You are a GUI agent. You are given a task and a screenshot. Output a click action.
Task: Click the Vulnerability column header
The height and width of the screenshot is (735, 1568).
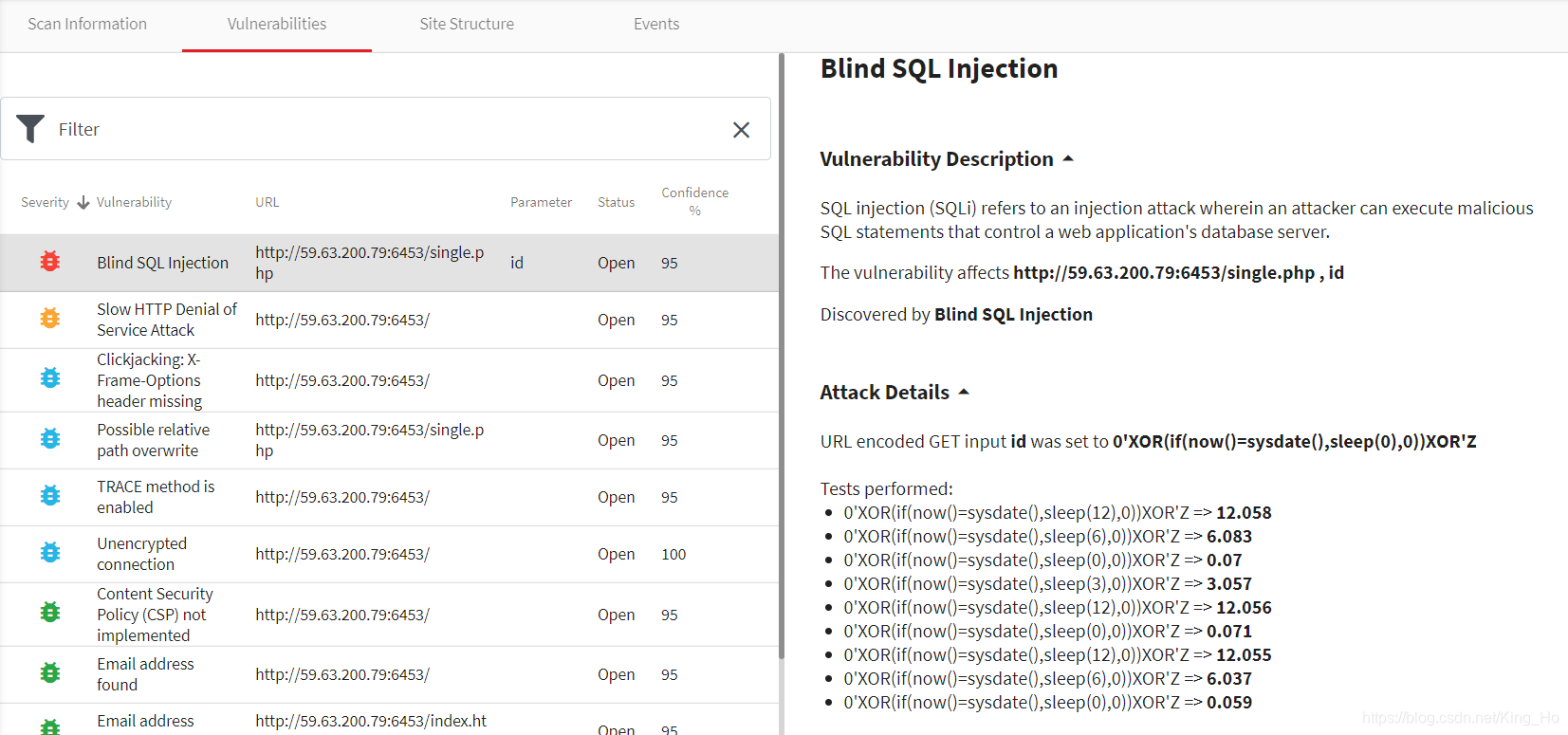click(x=134, y=202)
